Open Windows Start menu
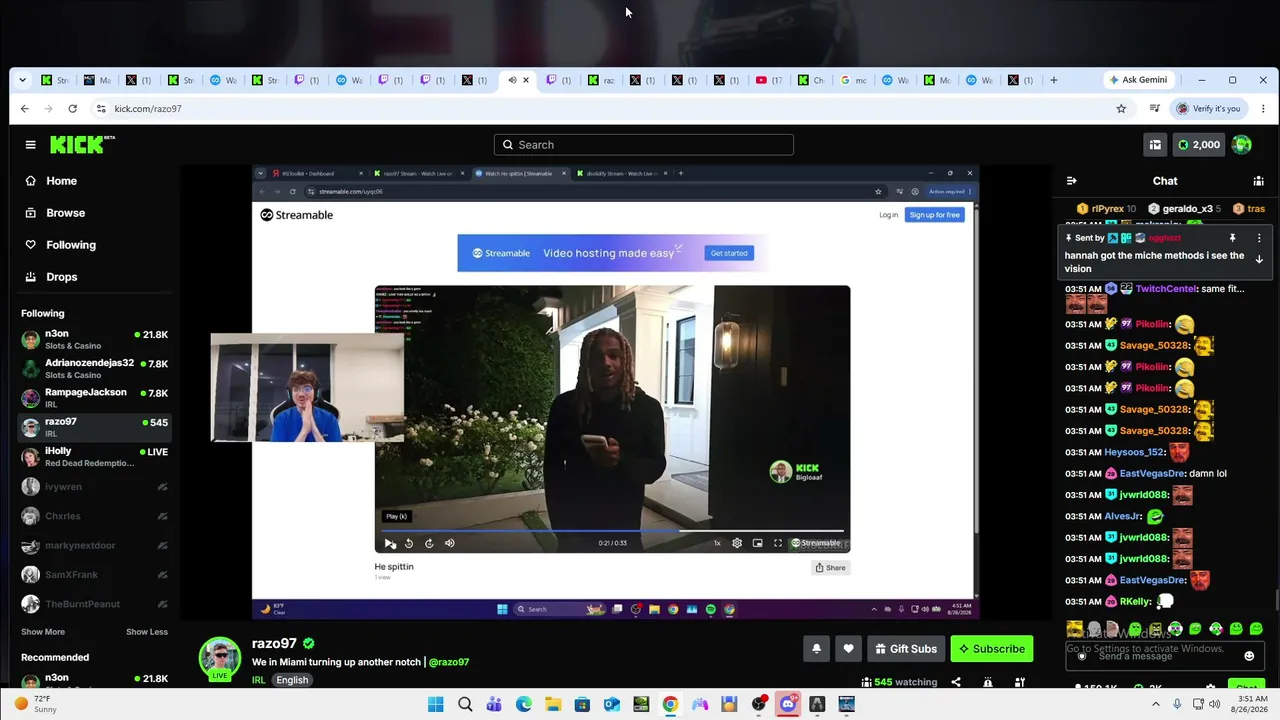 [435, 704]
